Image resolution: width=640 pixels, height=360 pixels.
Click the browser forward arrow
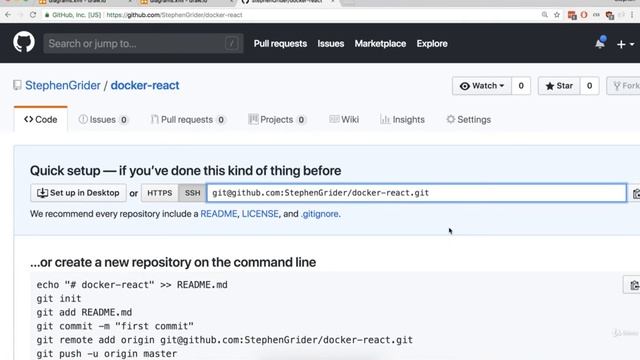[20, 15]
